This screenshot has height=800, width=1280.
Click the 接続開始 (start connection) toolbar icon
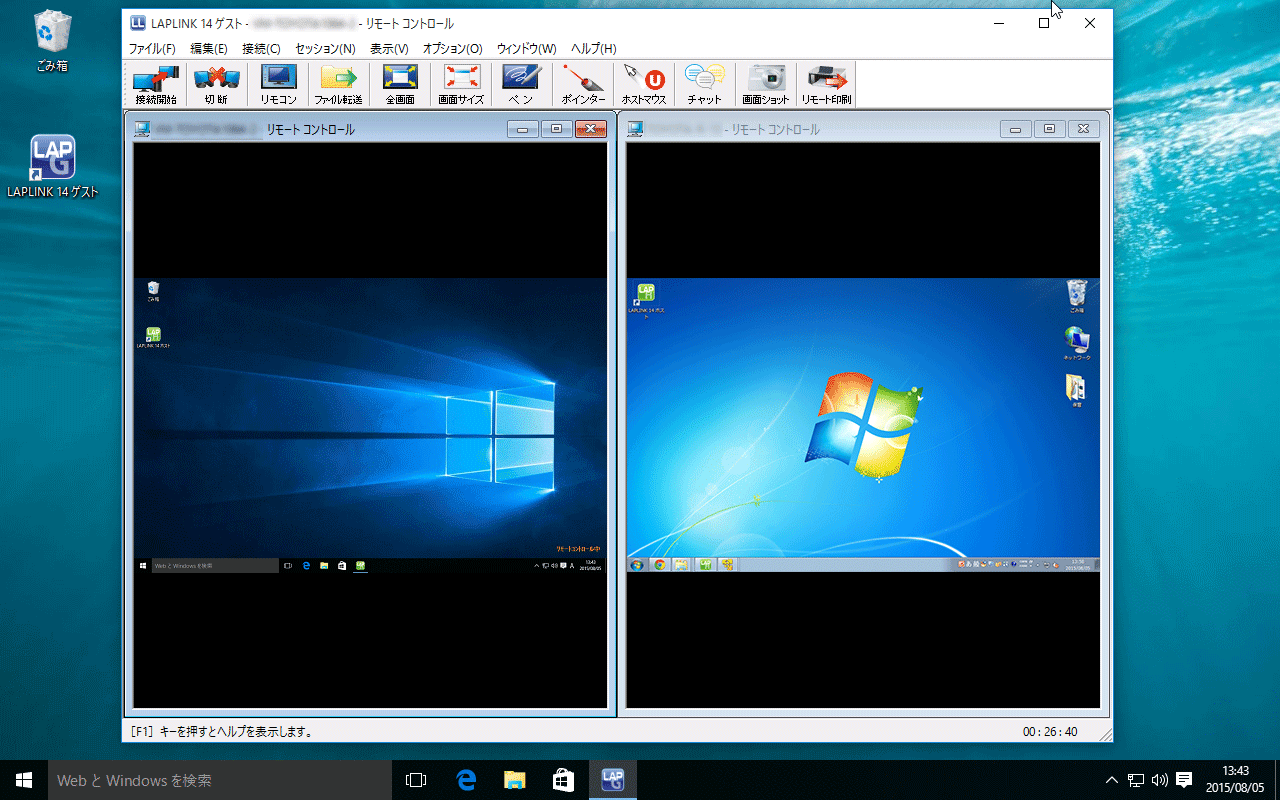point(155,84)
